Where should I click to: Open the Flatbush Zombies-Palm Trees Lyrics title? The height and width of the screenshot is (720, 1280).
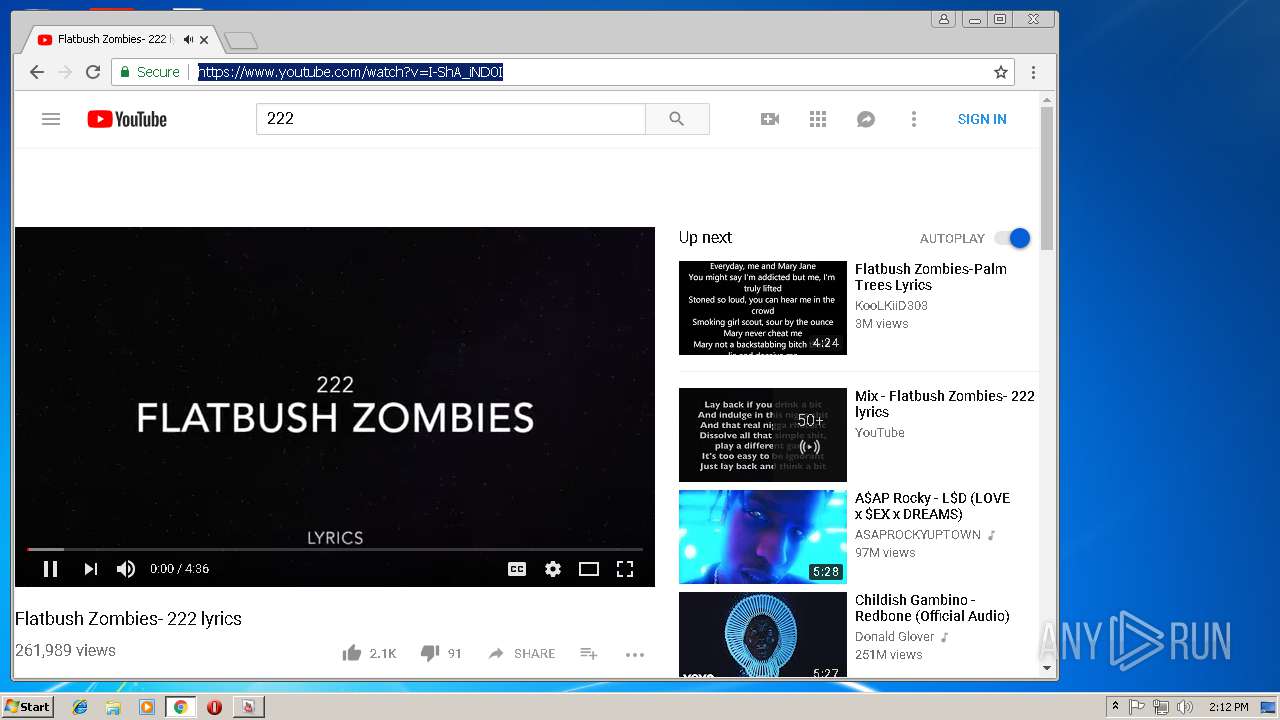coord(931,277)
